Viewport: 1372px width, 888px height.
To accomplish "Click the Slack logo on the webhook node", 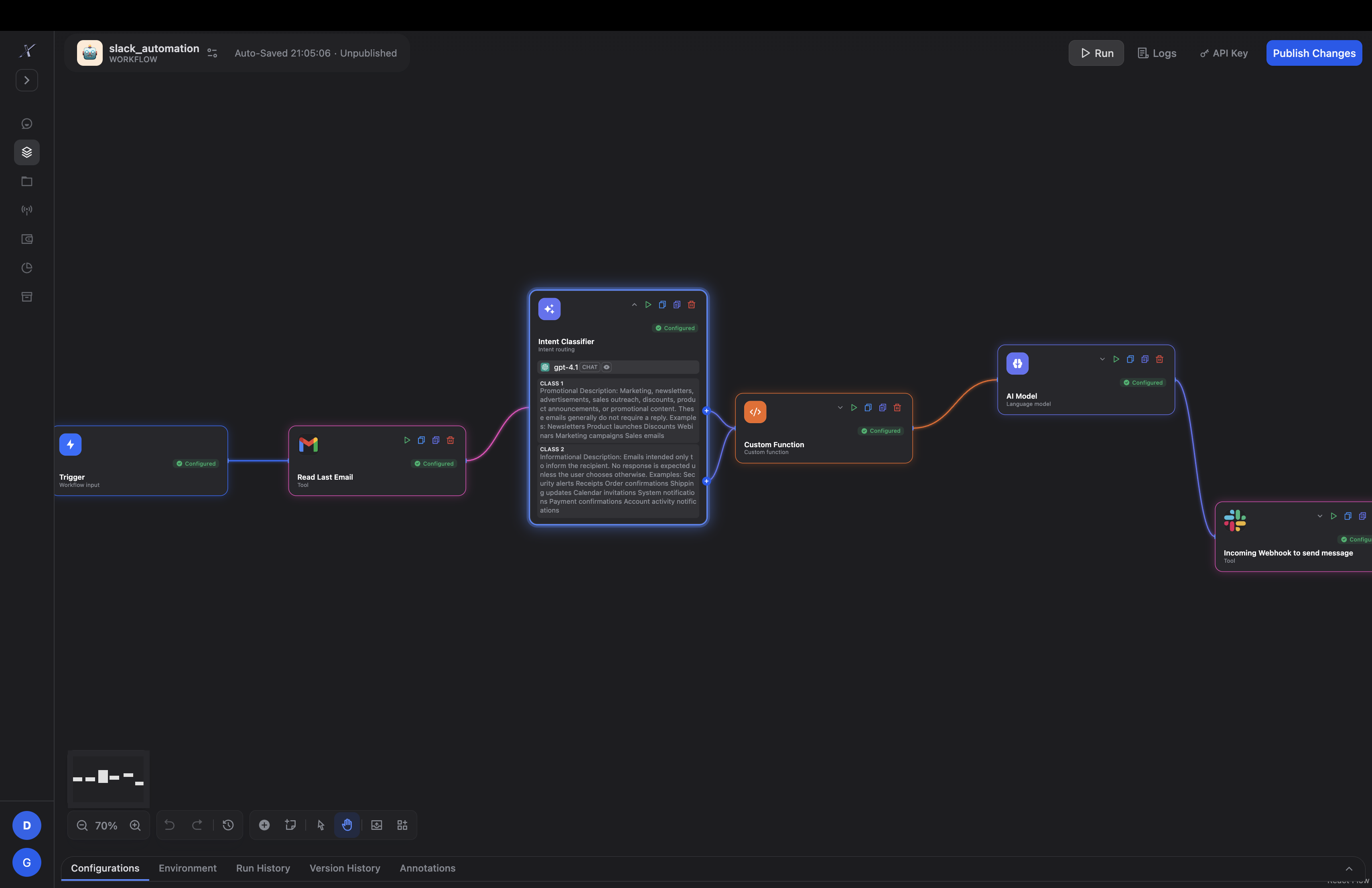I will [x=1235, y=520].
